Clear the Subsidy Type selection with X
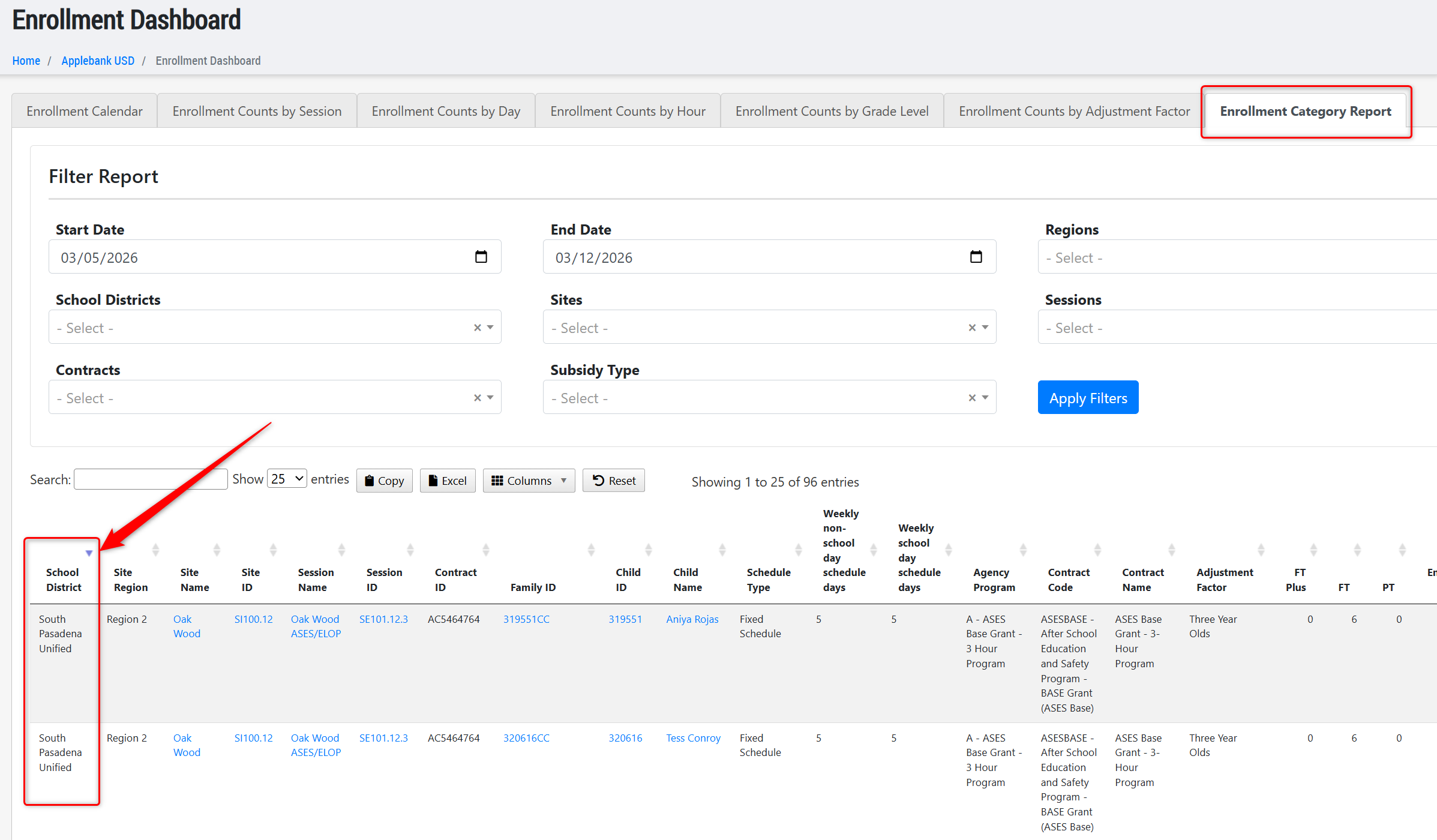 972,398
